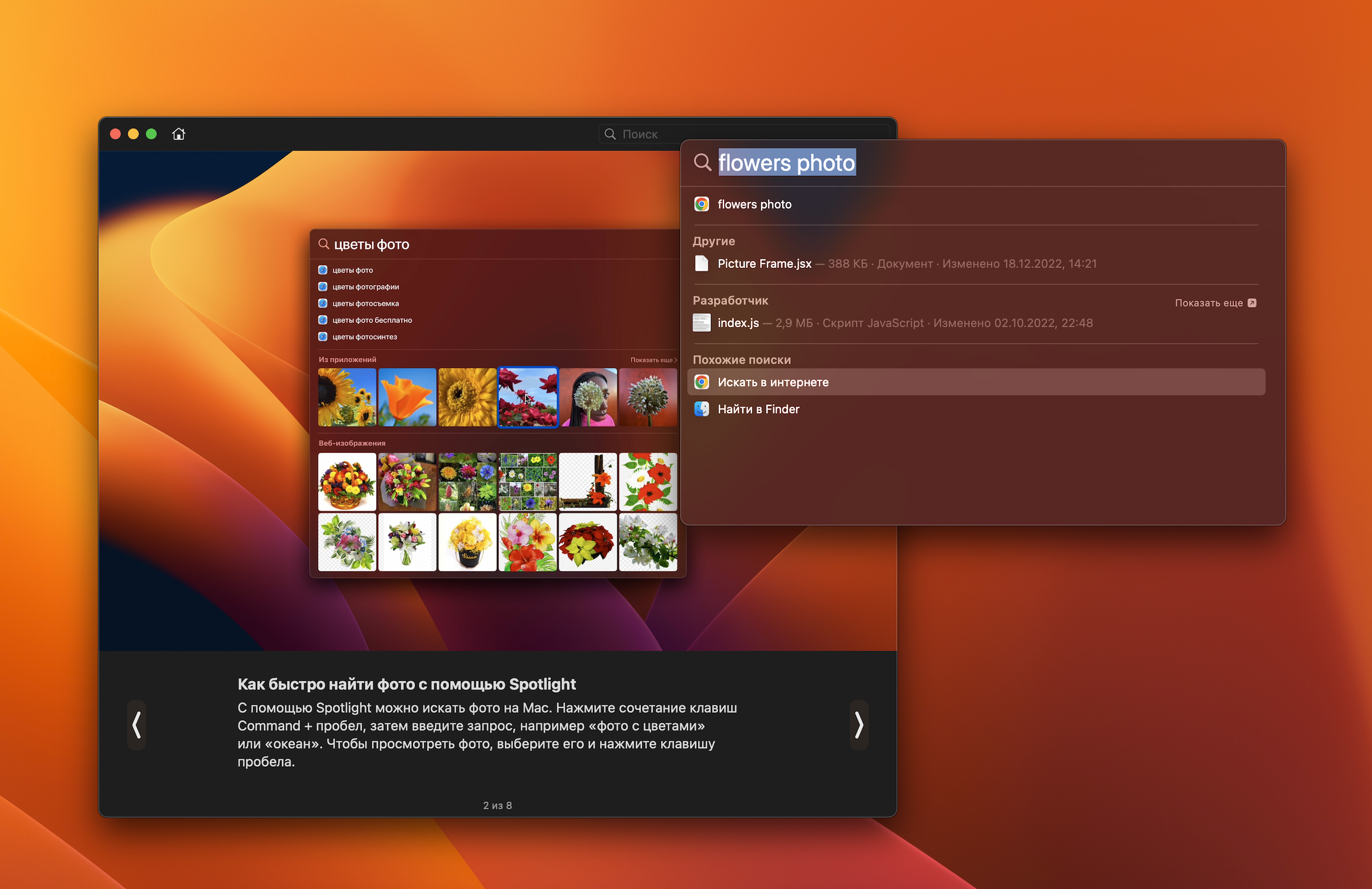This screenshot has width=1372, height=889.
Task: Click the home icon in Tips window
Action: point(178,134)
